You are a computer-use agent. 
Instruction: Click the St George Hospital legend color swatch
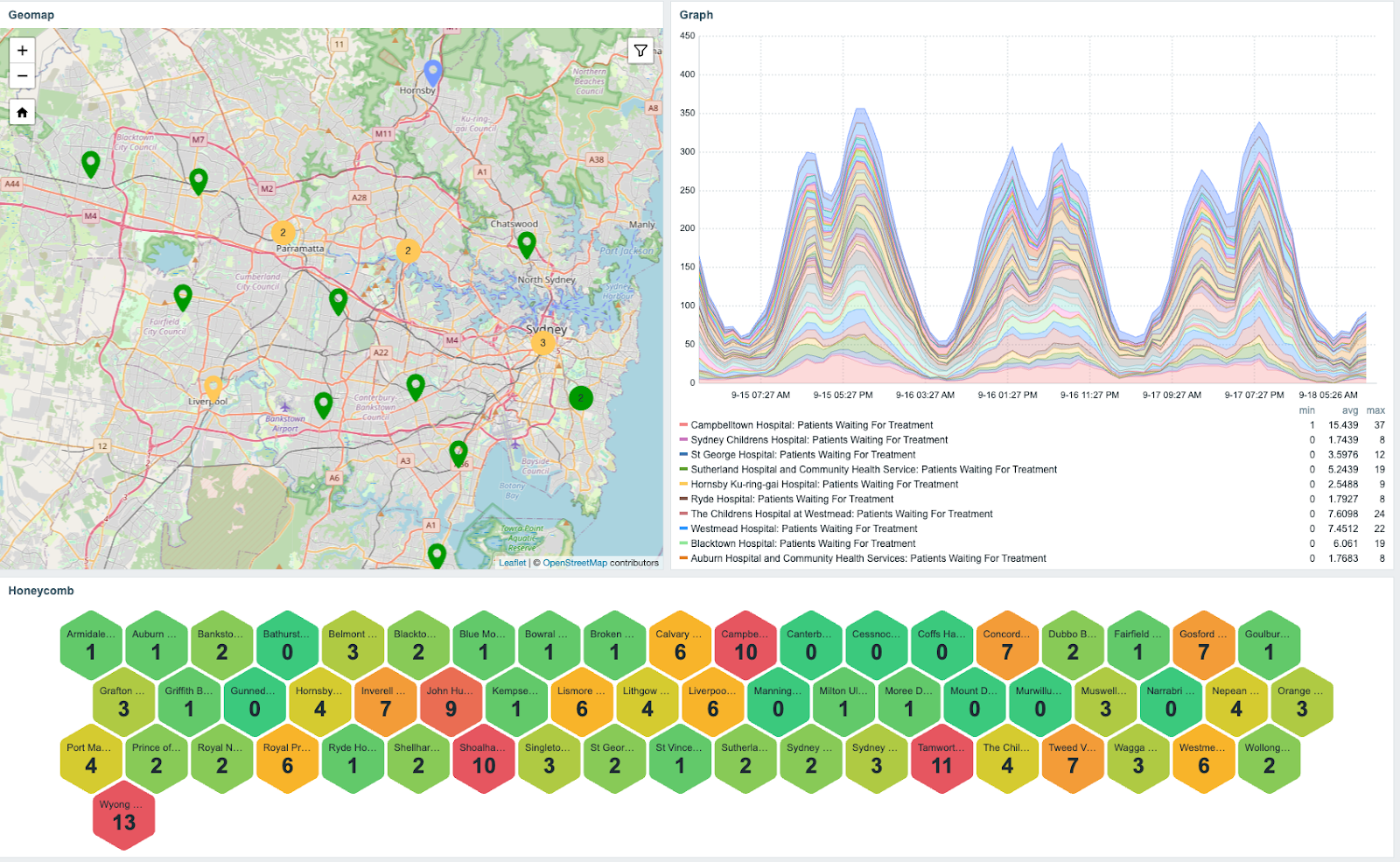click(683, 455)
